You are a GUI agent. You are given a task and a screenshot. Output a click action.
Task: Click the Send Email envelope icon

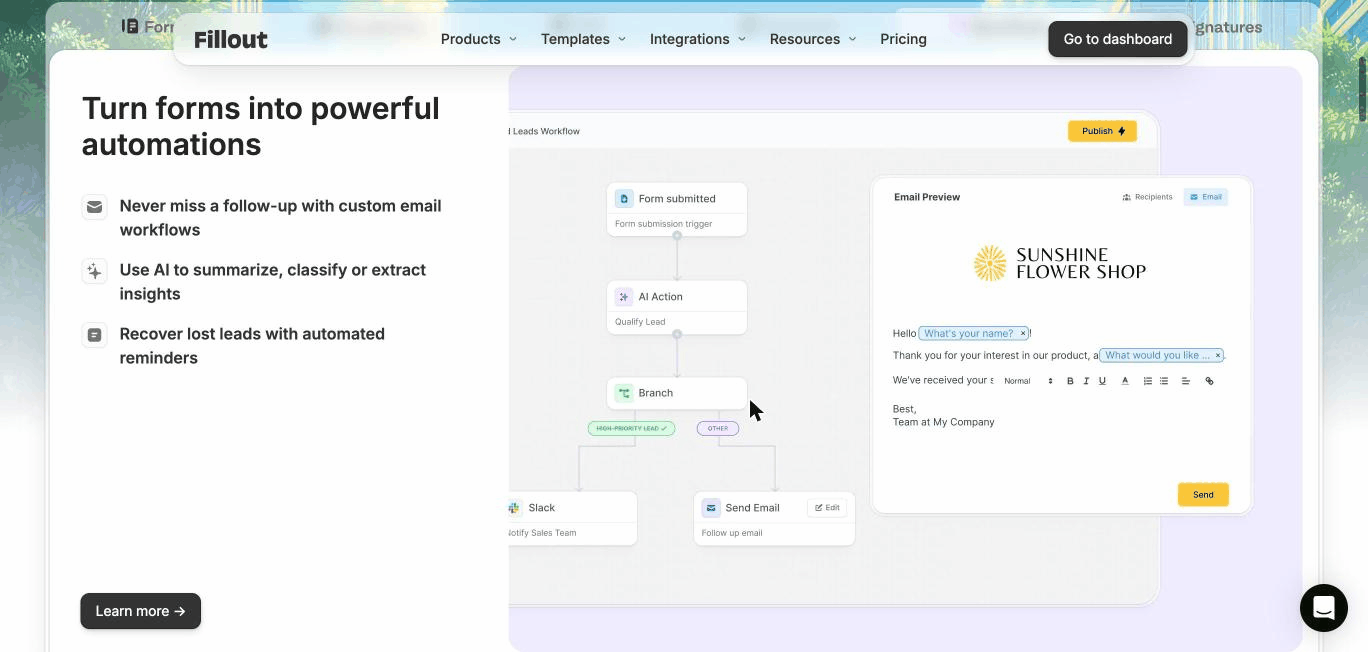(x=711, y=508)
